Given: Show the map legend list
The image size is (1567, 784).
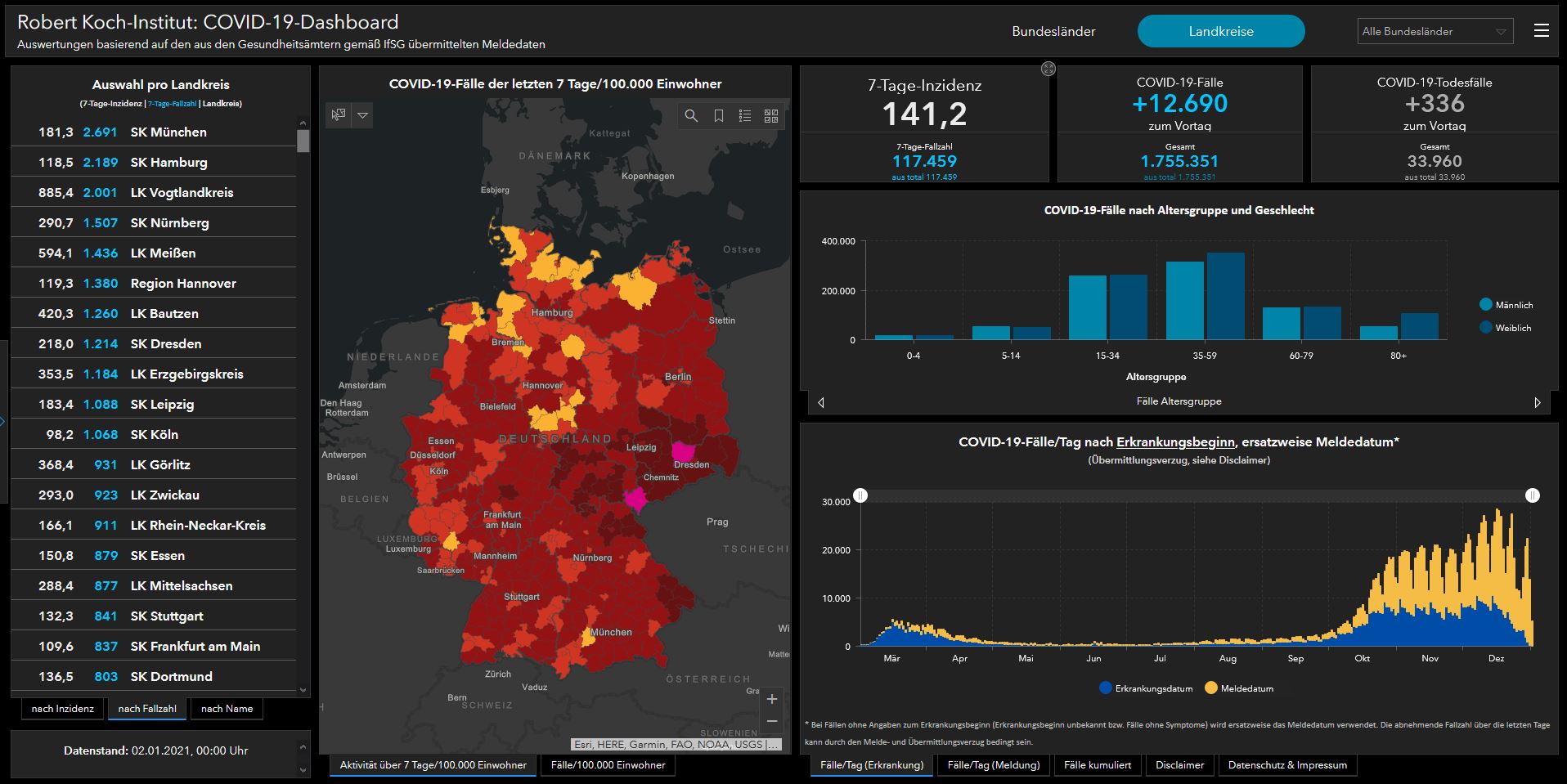Looking at the screenshot, I should [x=744, y=116].
